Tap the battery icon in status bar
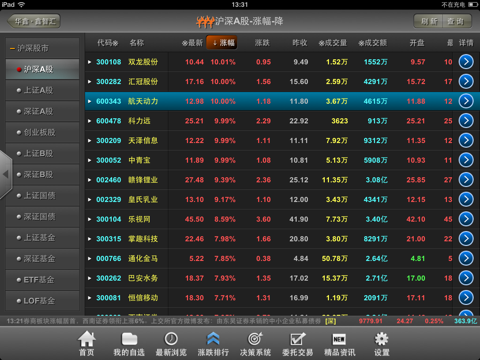The height and width of the screenshot is (360, 480). (473, 4)
